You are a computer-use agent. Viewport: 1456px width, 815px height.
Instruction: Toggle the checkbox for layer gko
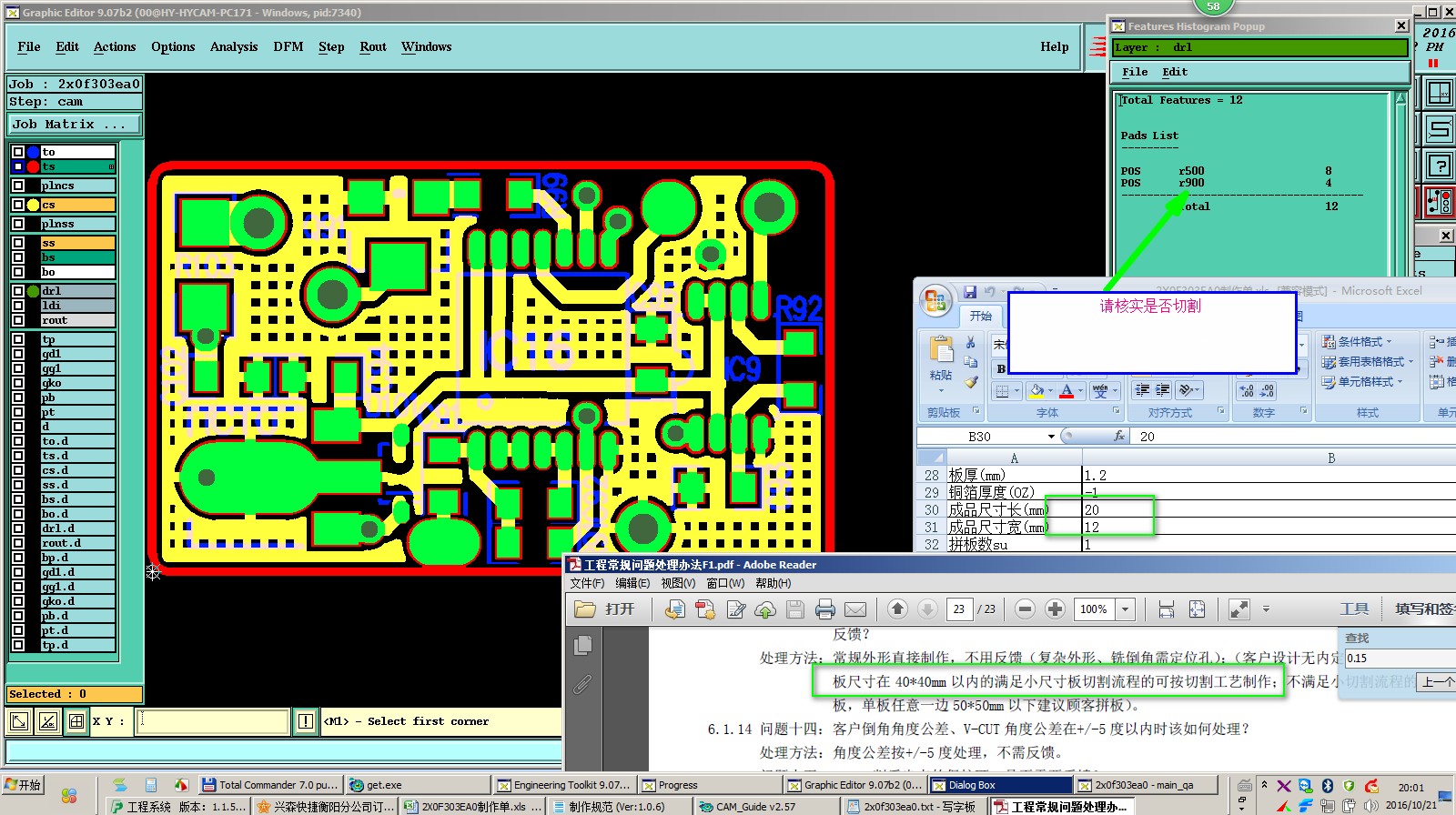pos(17,383)
